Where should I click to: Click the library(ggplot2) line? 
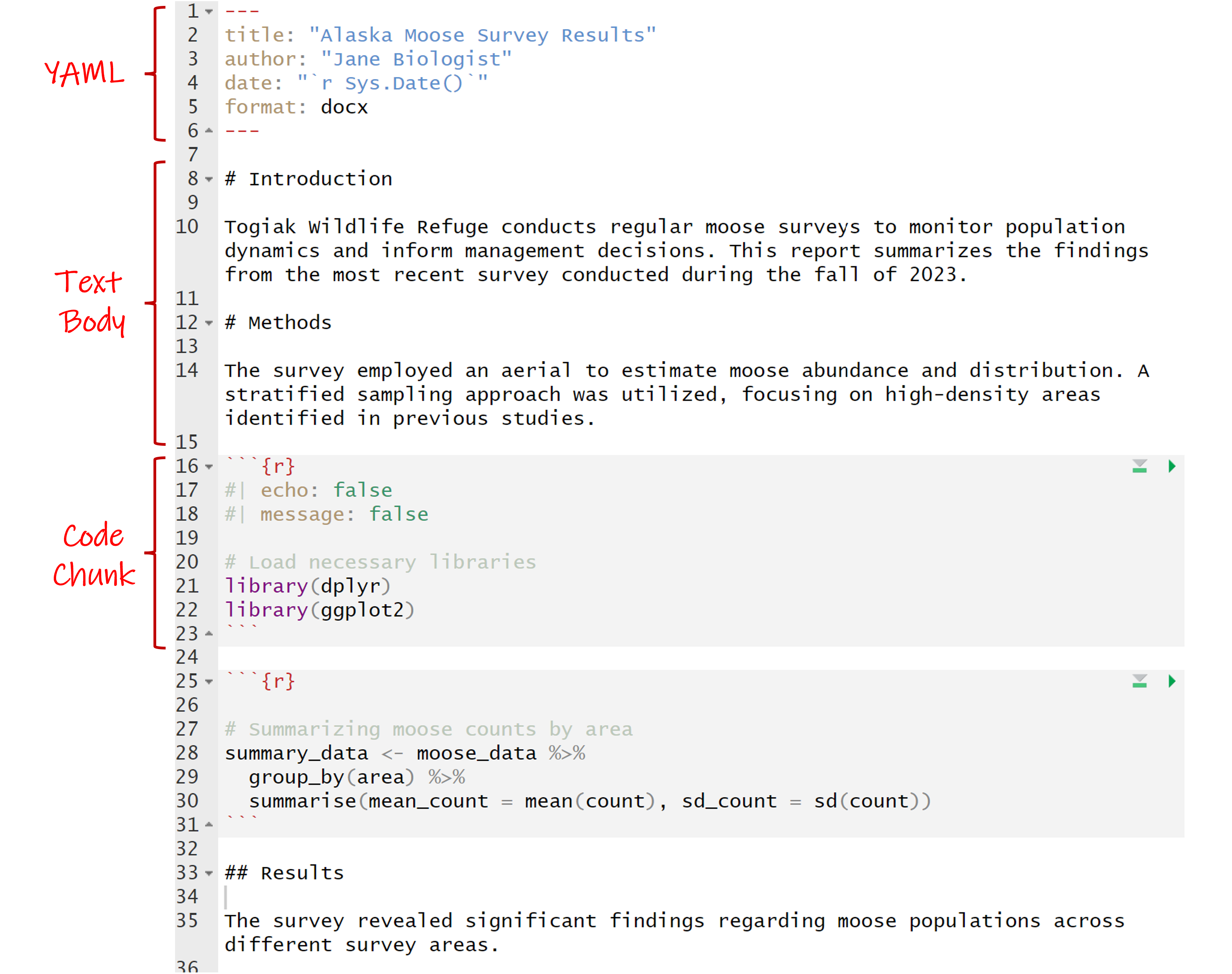[x=319, y=610]
